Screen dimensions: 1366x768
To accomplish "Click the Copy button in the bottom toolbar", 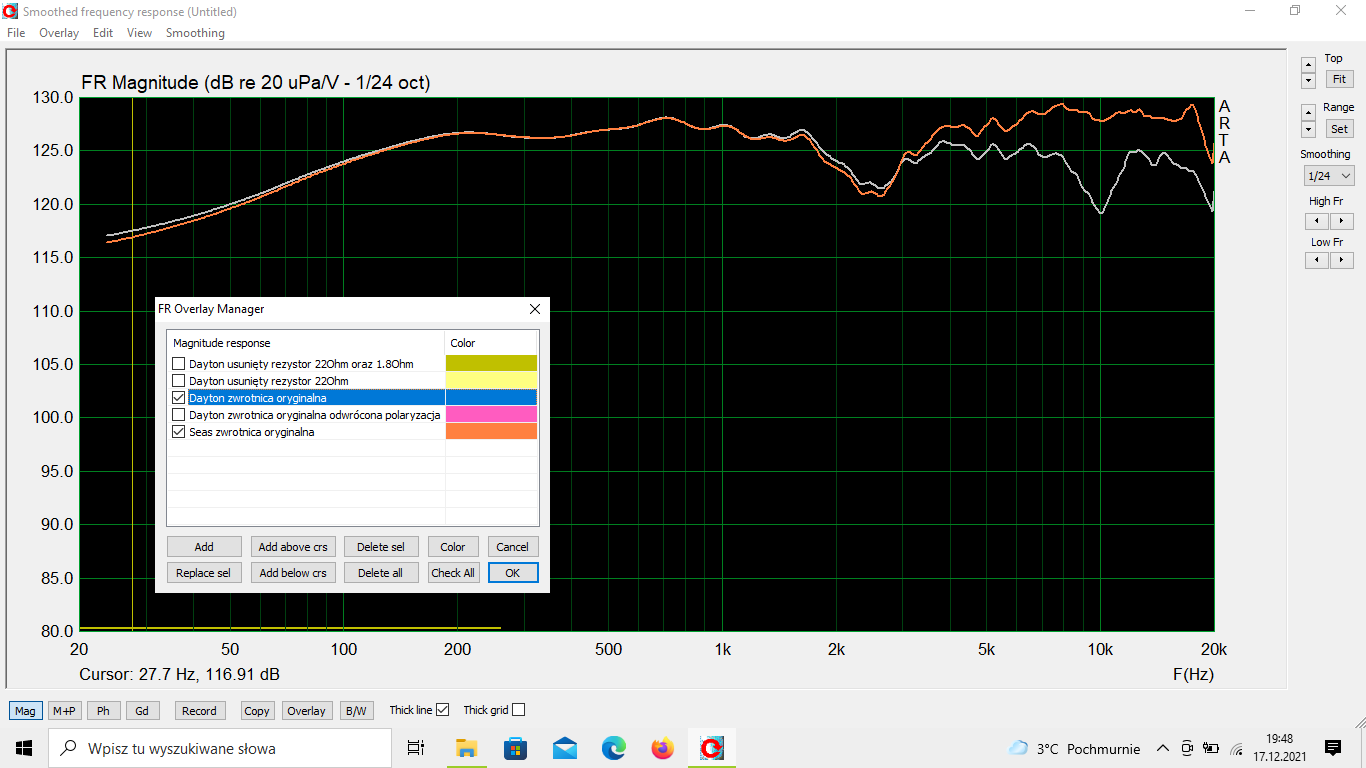I will pos(257,711).
